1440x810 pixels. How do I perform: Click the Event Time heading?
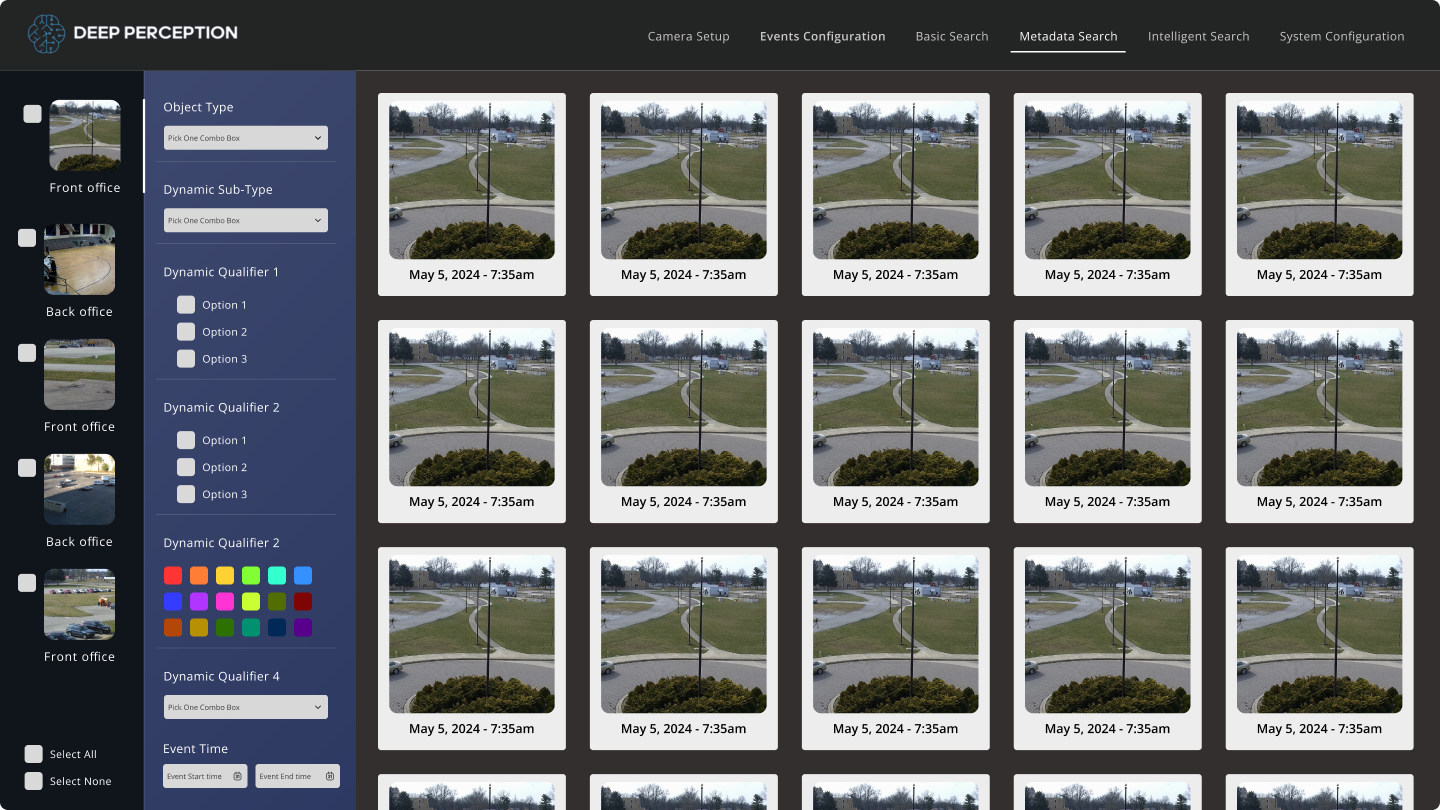tap(195, 748)
